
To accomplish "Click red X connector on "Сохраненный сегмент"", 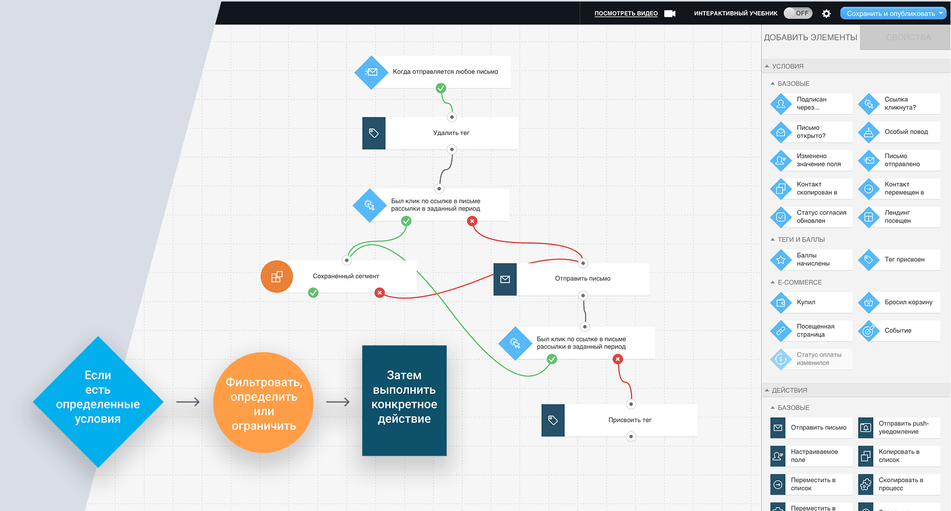I will point(380,293).
